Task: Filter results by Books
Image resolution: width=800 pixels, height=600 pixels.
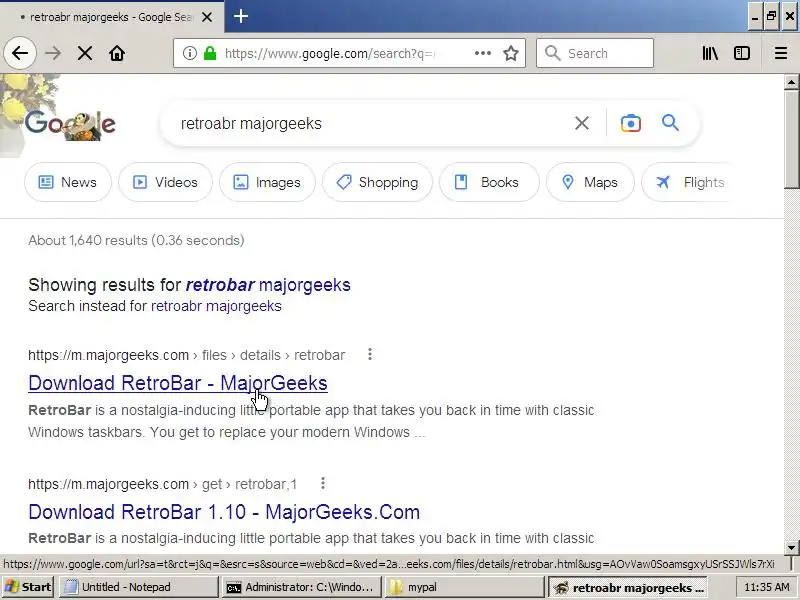Action: tap(489, 182)
